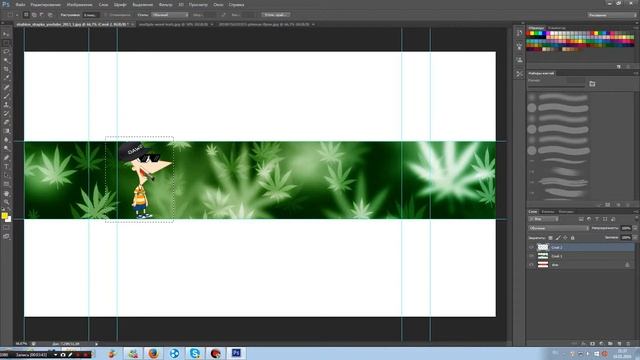Select the Gradient tool
The width and height of the screenshot is (640, 360).
[x=6, y=131]
